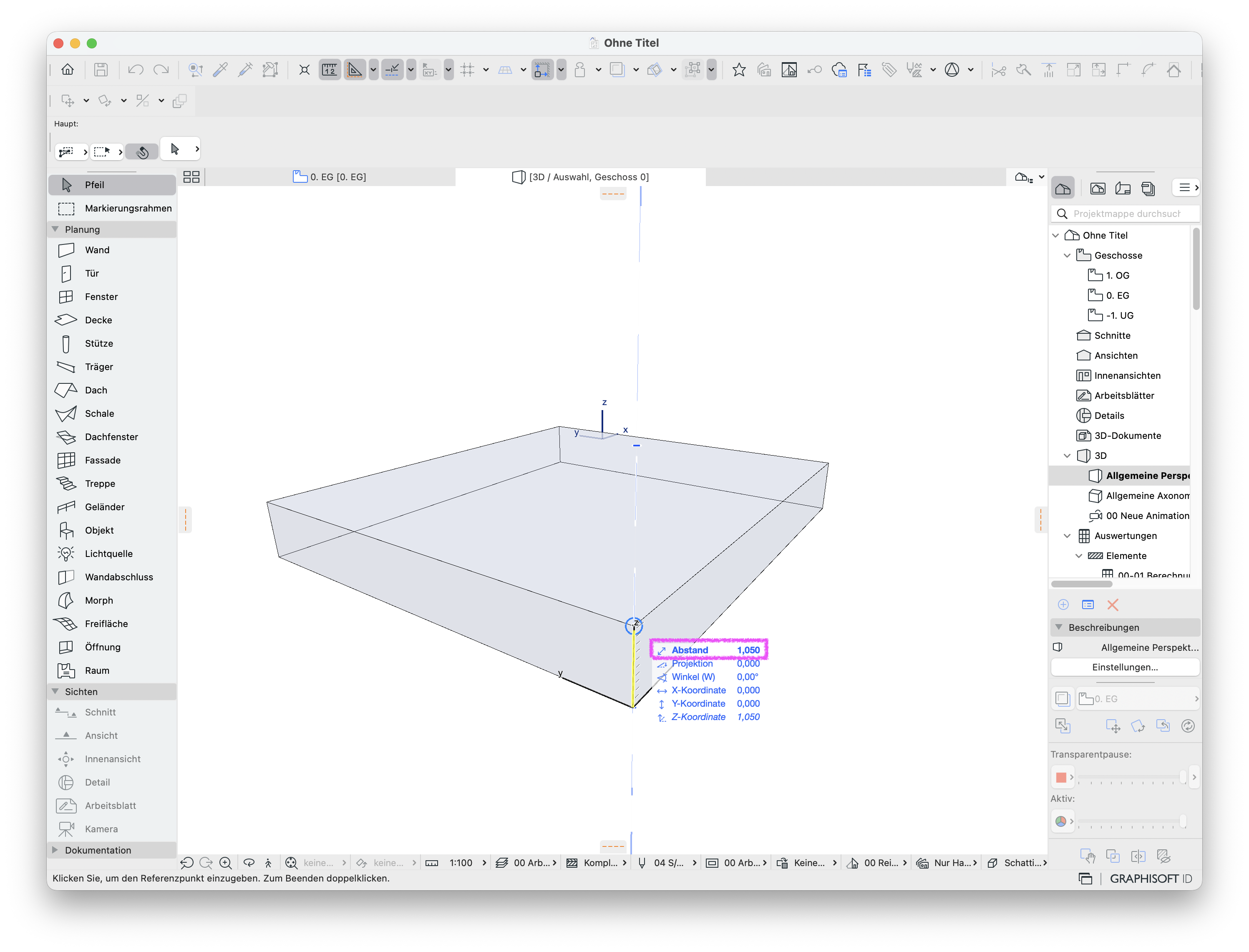The width and height of the screenshot is (1249, 952).
Task: Select the Raum tool
Action: (x=112, y=670)
